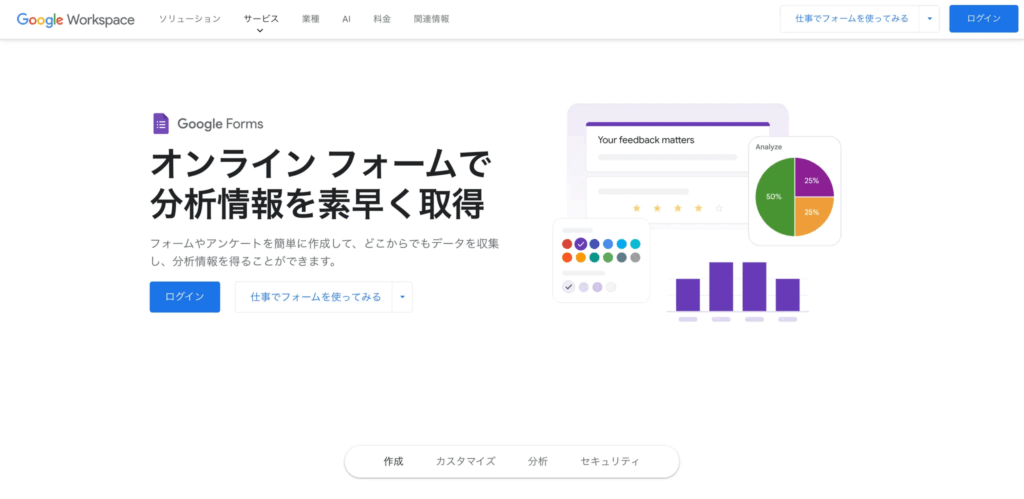The image size is (1024, 499).
Task: Switch to the カスタマイズ tab
Action: (466, 461)
